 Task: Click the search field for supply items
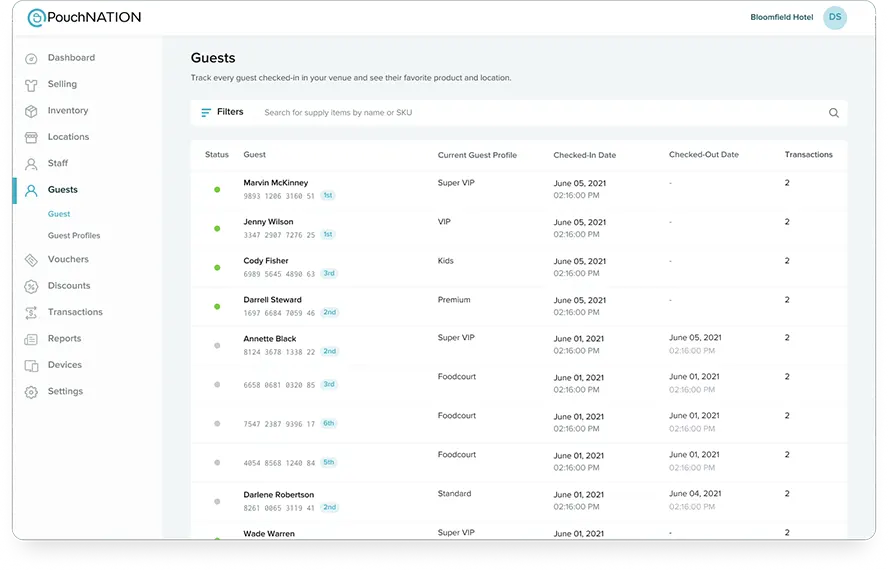[x=540, y=113]
